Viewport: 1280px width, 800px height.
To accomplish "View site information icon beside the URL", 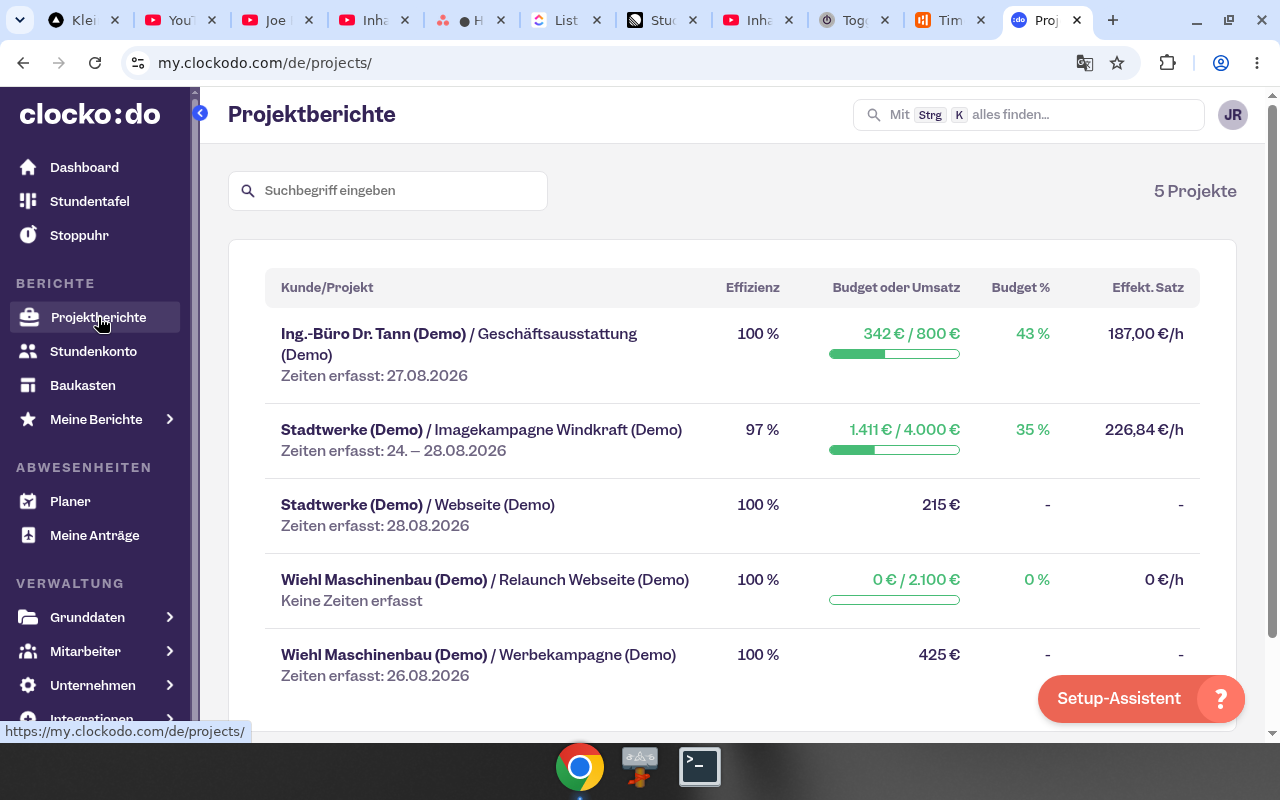I will [x=138, y=63].
